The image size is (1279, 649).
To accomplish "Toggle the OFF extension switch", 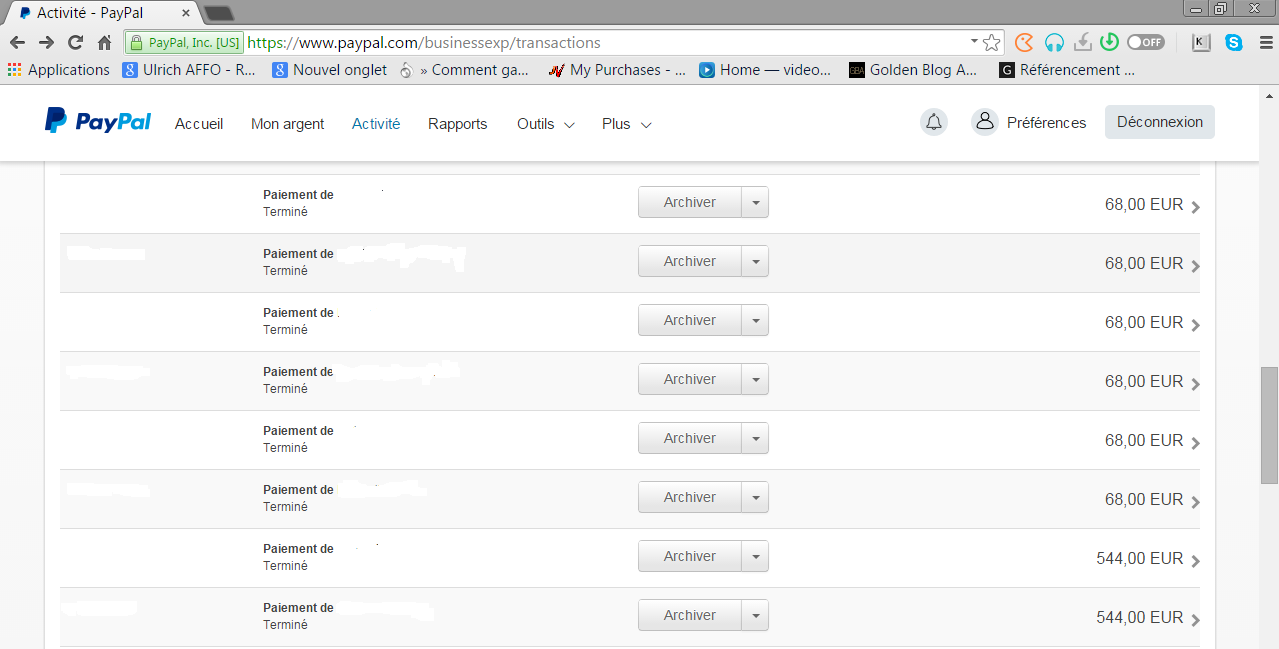I will coord(1145,43).
